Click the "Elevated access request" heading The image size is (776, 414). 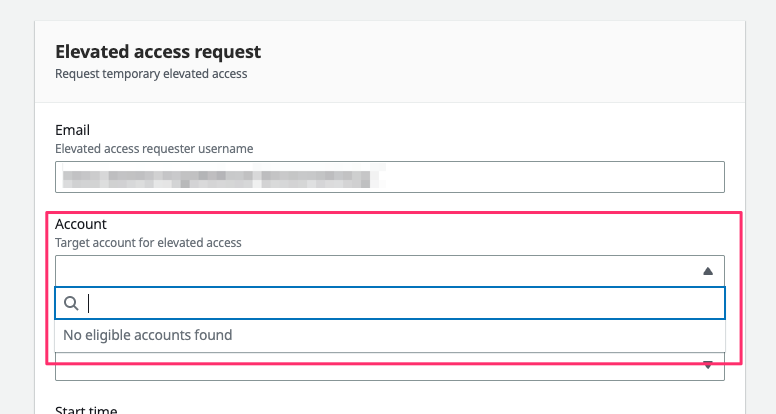click(158, 51)
